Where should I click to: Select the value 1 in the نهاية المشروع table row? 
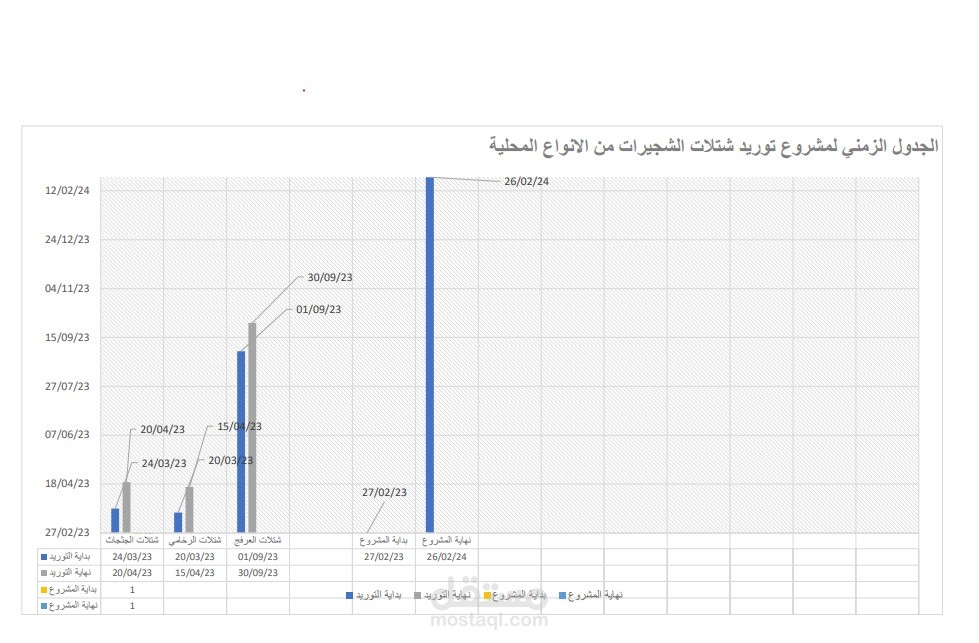coord(132,606)
